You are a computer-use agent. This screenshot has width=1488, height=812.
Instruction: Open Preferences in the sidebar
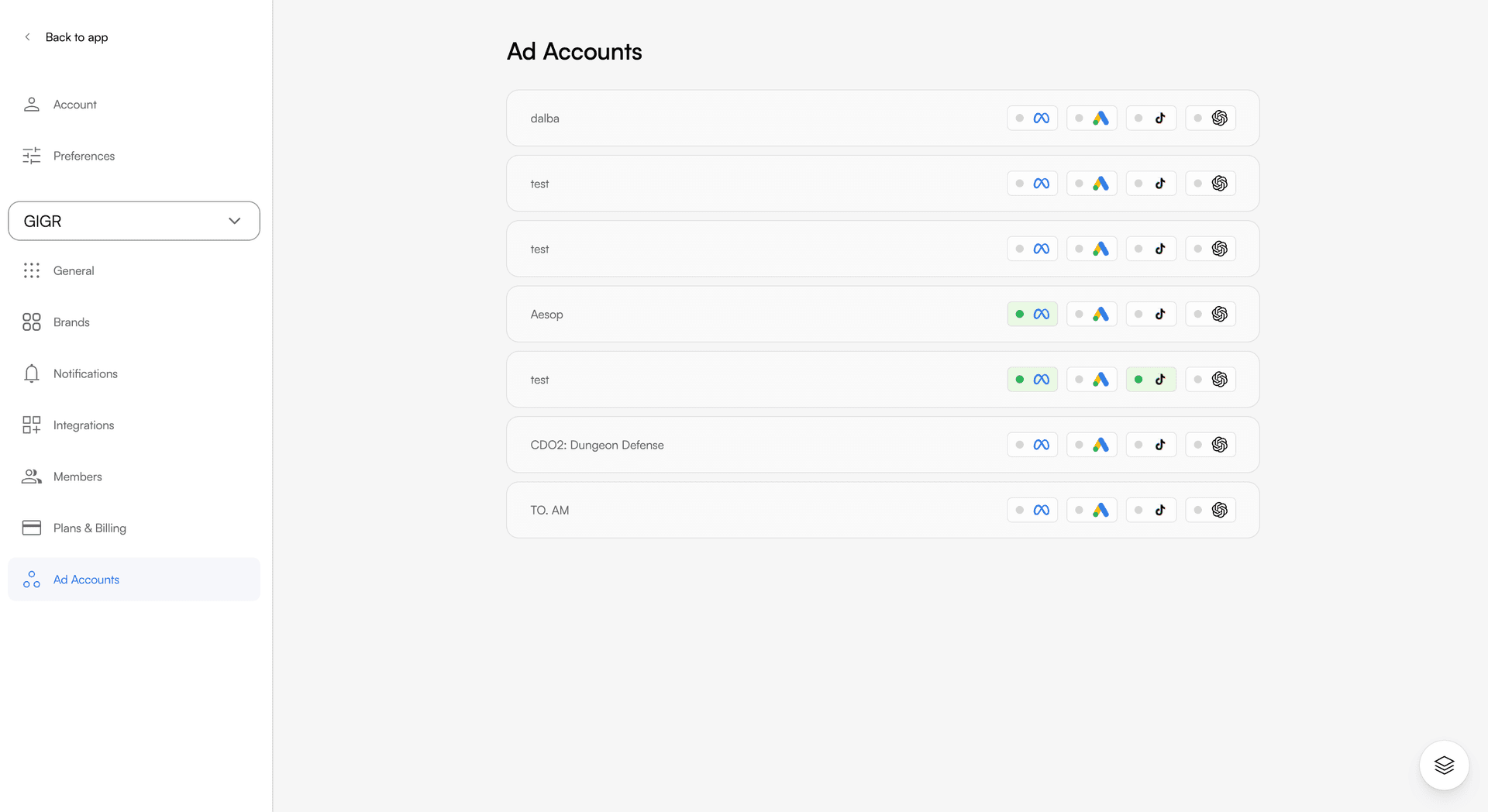pos(134,156)
